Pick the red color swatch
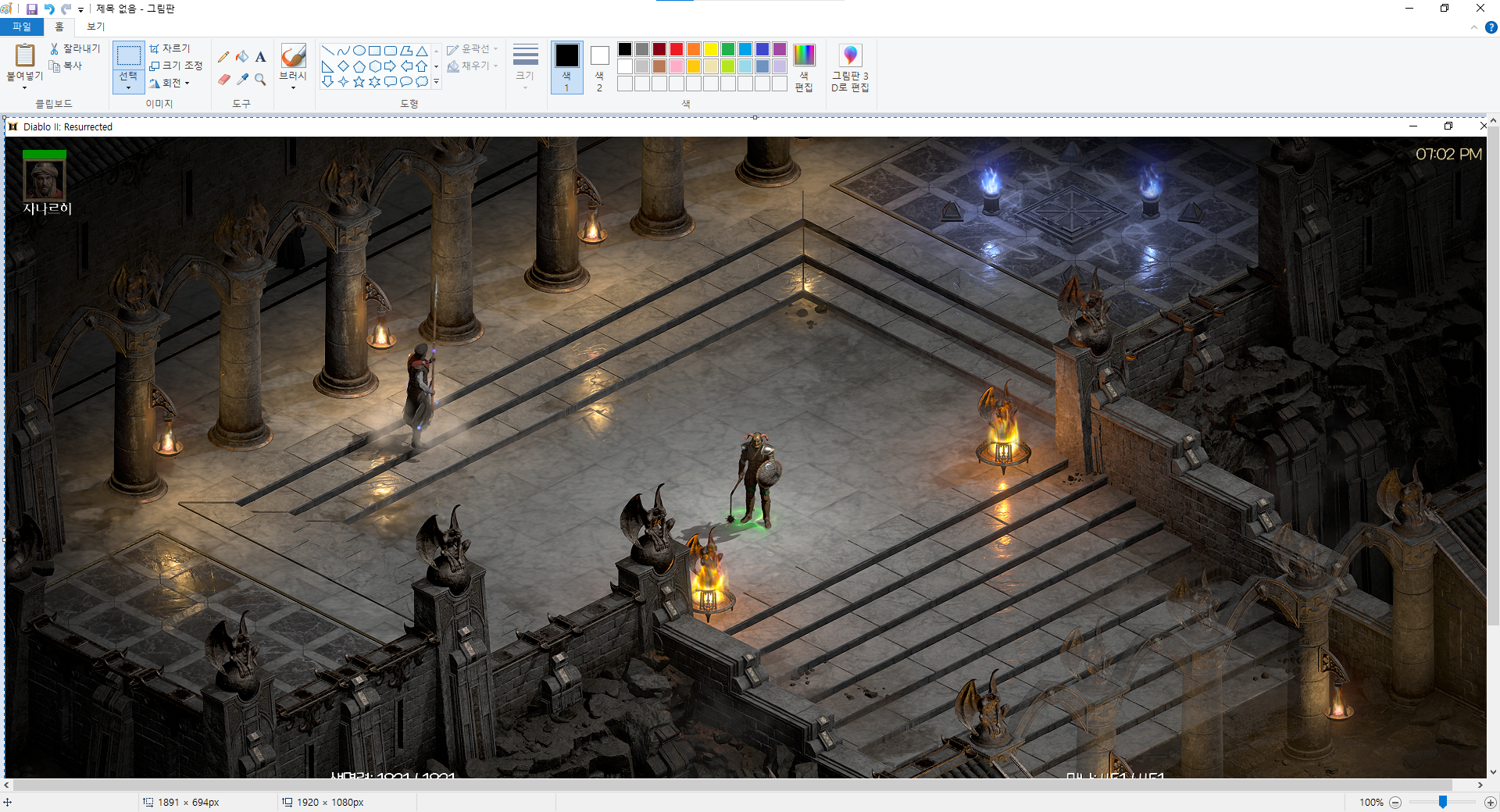The image size is (1500, 812). [x=677, y=49]
